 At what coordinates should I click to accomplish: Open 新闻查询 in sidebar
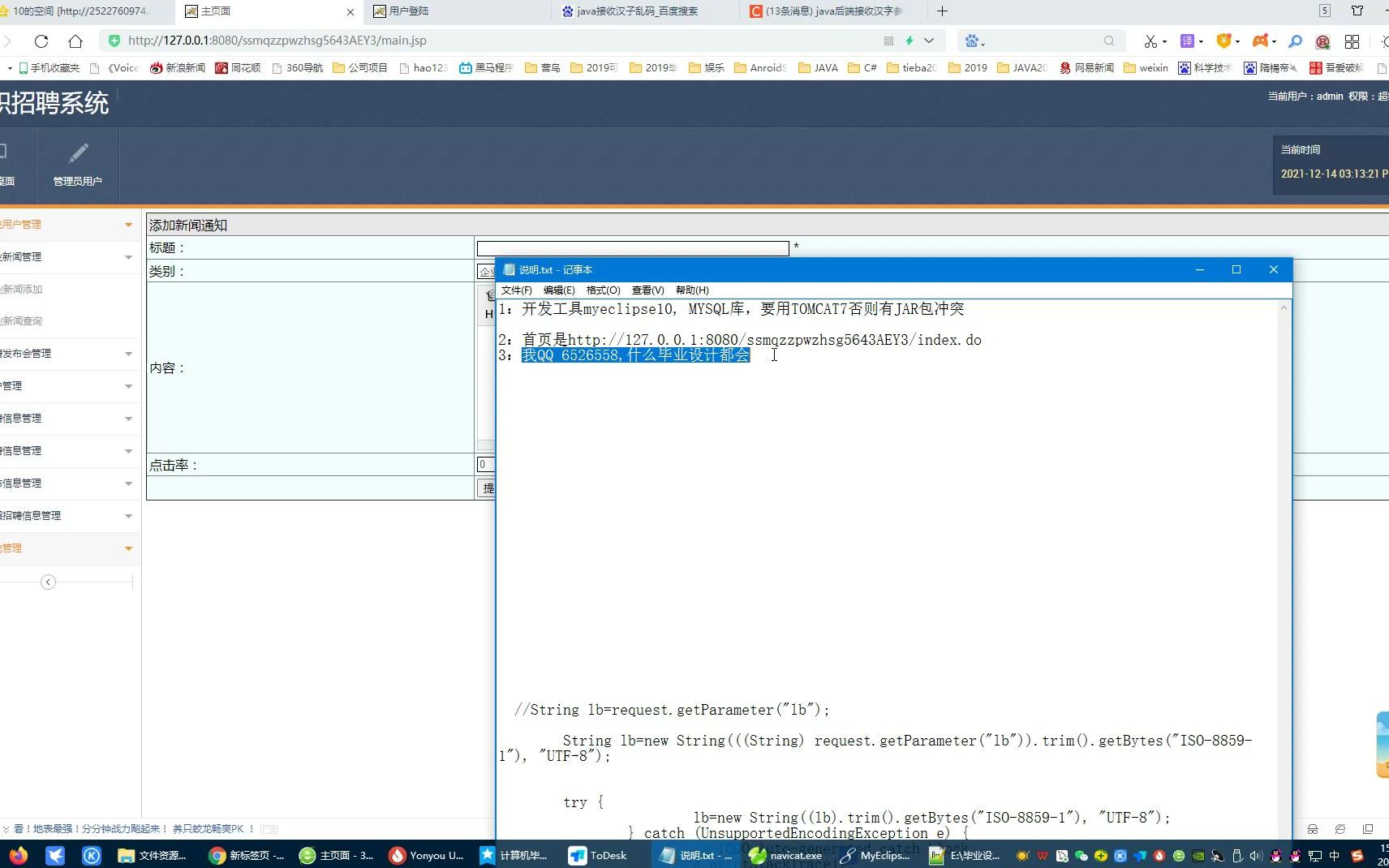point(22,321)
